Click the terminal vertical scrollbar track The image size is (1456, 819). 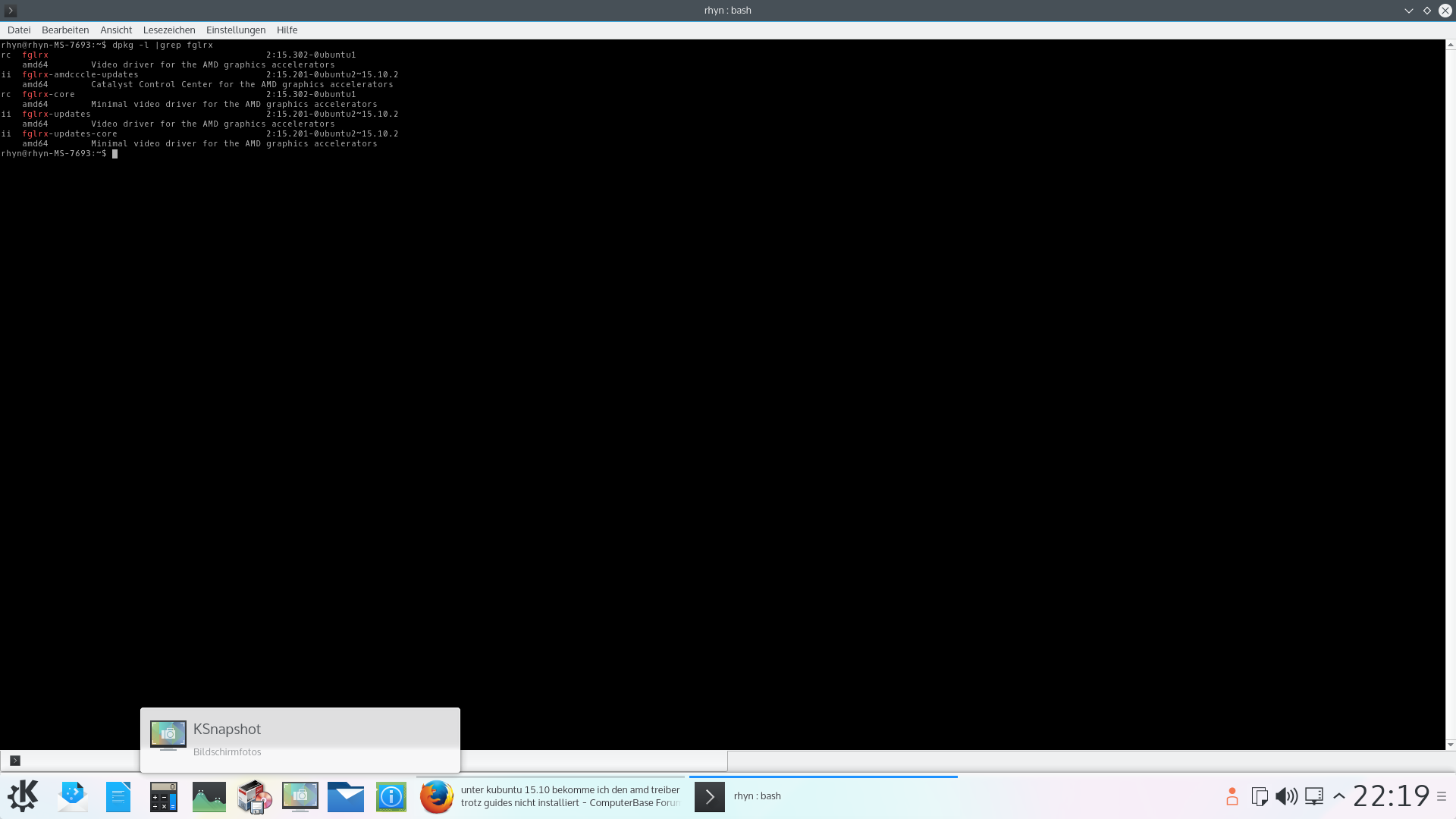(1450, 394)
